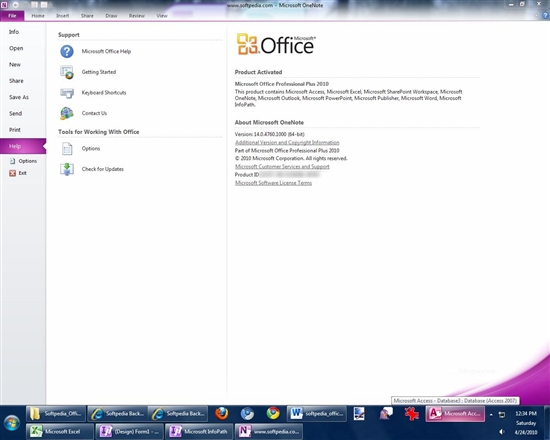Click the Check for Updates download icon
The image size is (550, 440).
(x=67, y=169)
